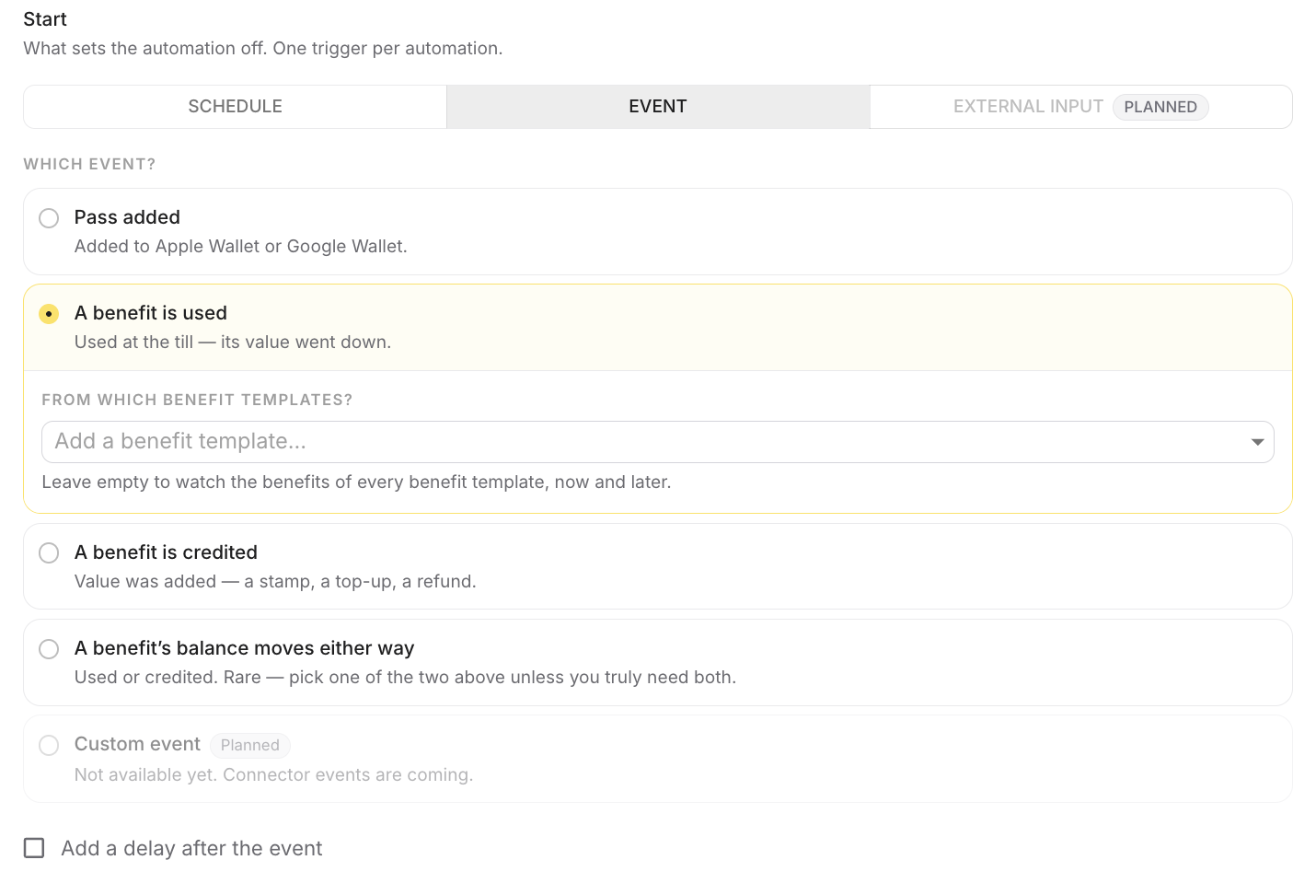The image size is (1316, 873).
Task: Click 'Added to Apple Wallet or Google Wallet.'
Action: coord(241,246)
